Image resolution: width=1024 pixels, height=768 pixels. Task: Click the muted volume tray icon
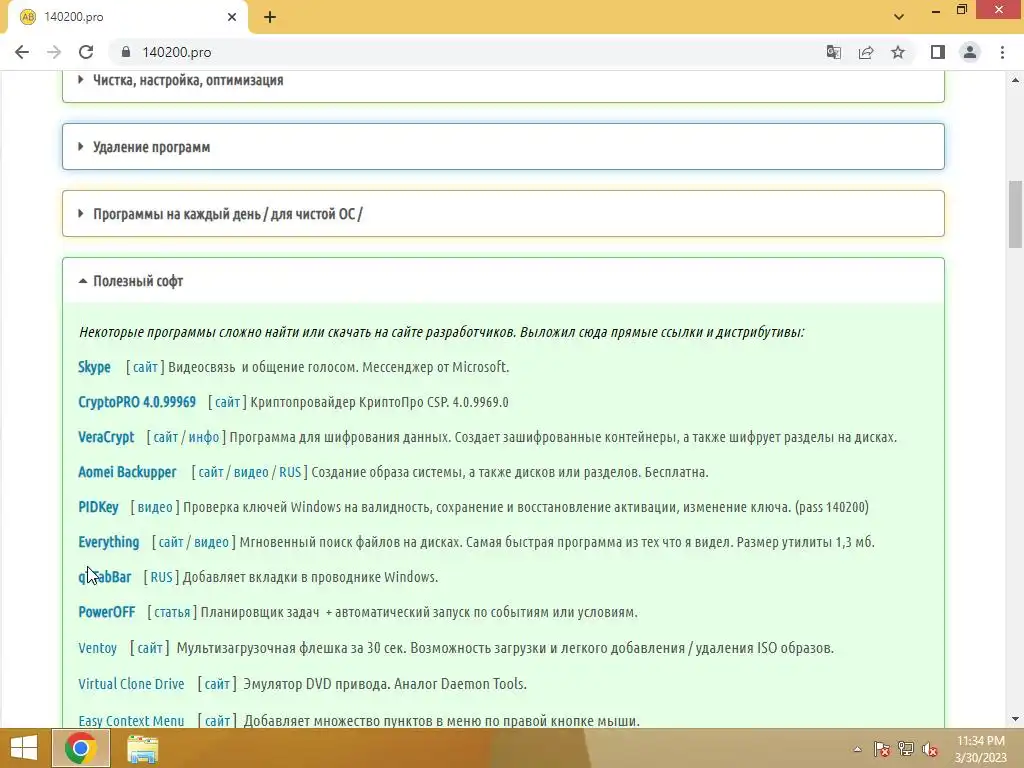[930, 749]
